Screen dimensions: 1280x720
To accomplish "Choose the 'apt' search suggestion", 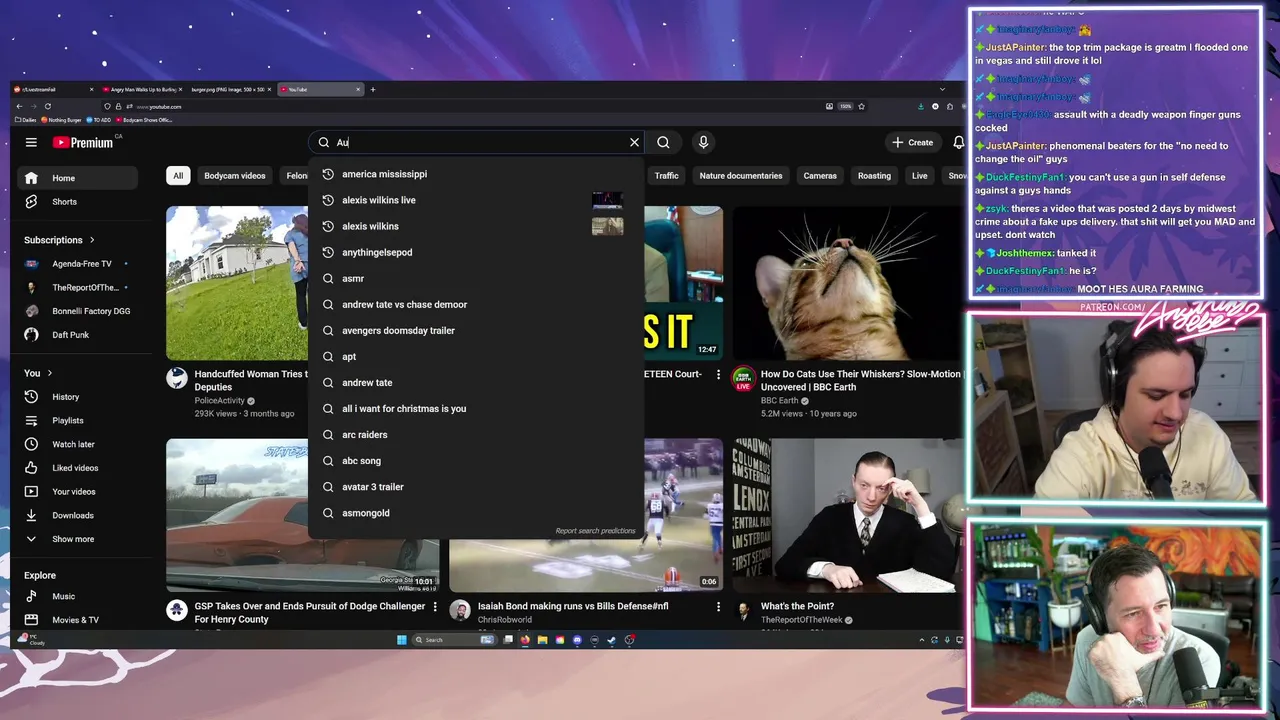I will tap(475, 356).
